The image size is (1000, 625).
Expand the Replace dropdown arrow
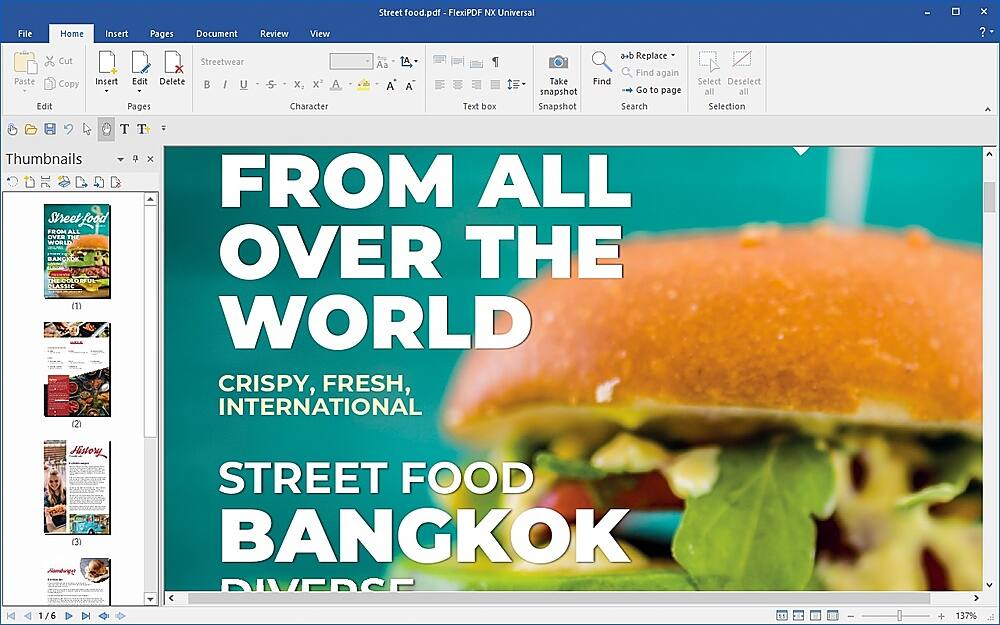coord(673,55)
